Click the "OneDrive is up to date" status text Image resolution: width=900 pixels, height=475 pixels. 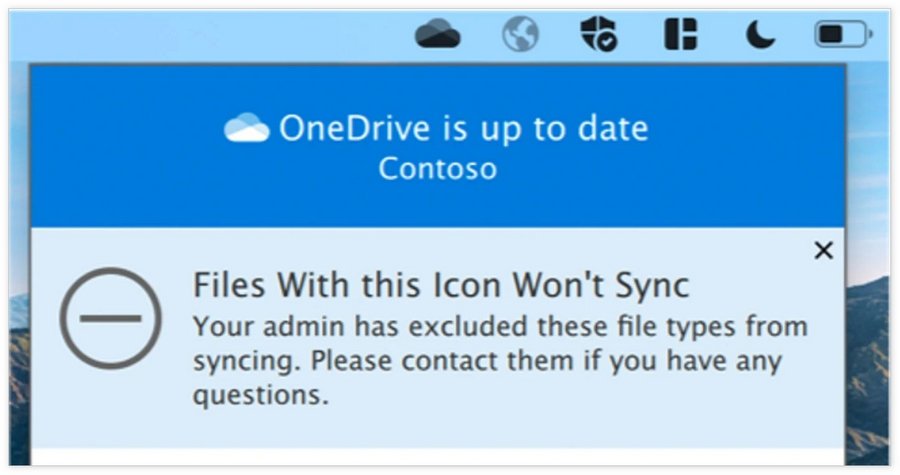coord(463,128)
